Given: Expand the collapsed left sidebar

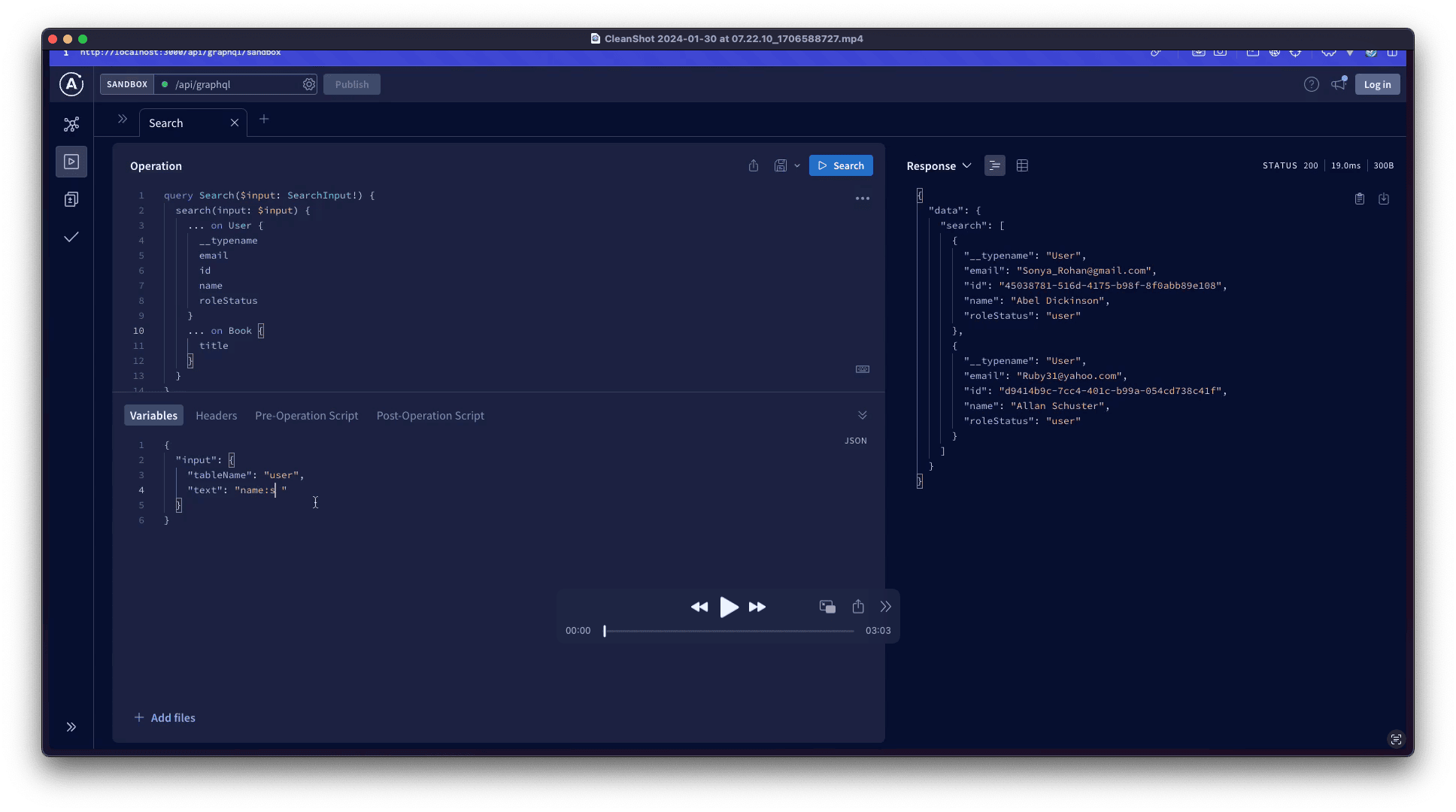Looking at the screenshot, I should (x=71, y=727).
